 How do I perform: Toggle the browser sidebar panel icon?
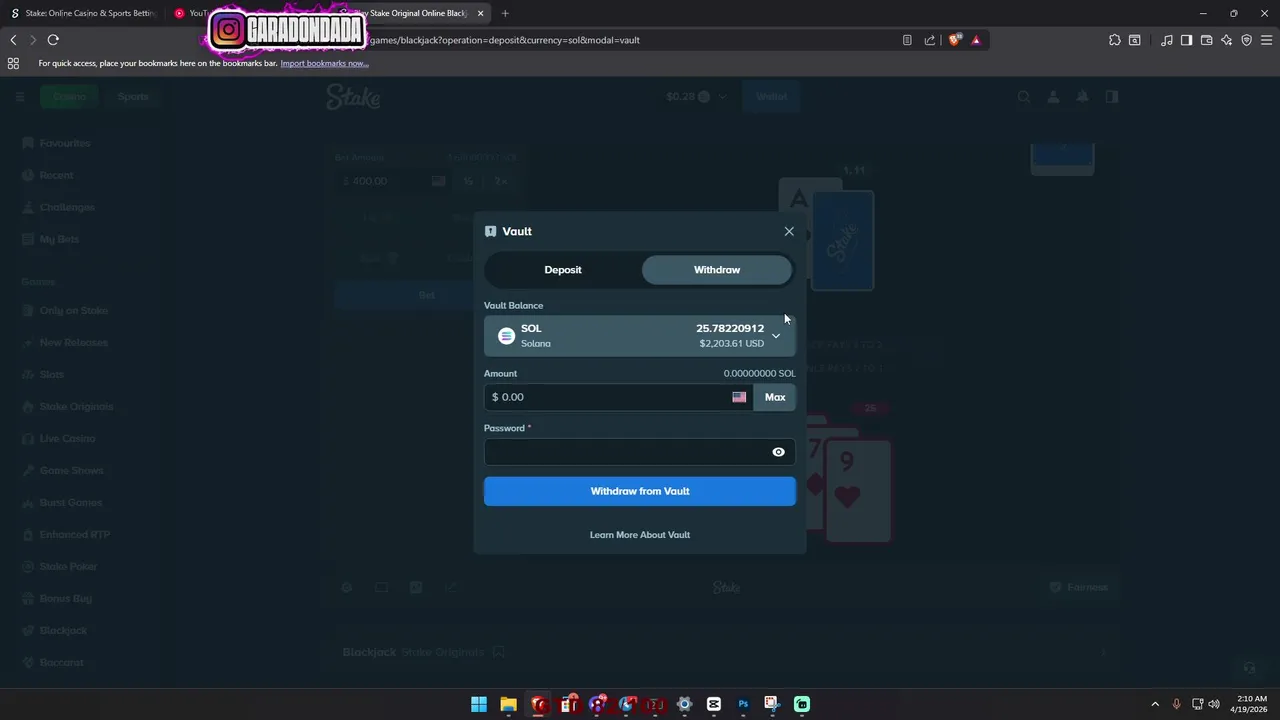click(x=1186, y=40)
